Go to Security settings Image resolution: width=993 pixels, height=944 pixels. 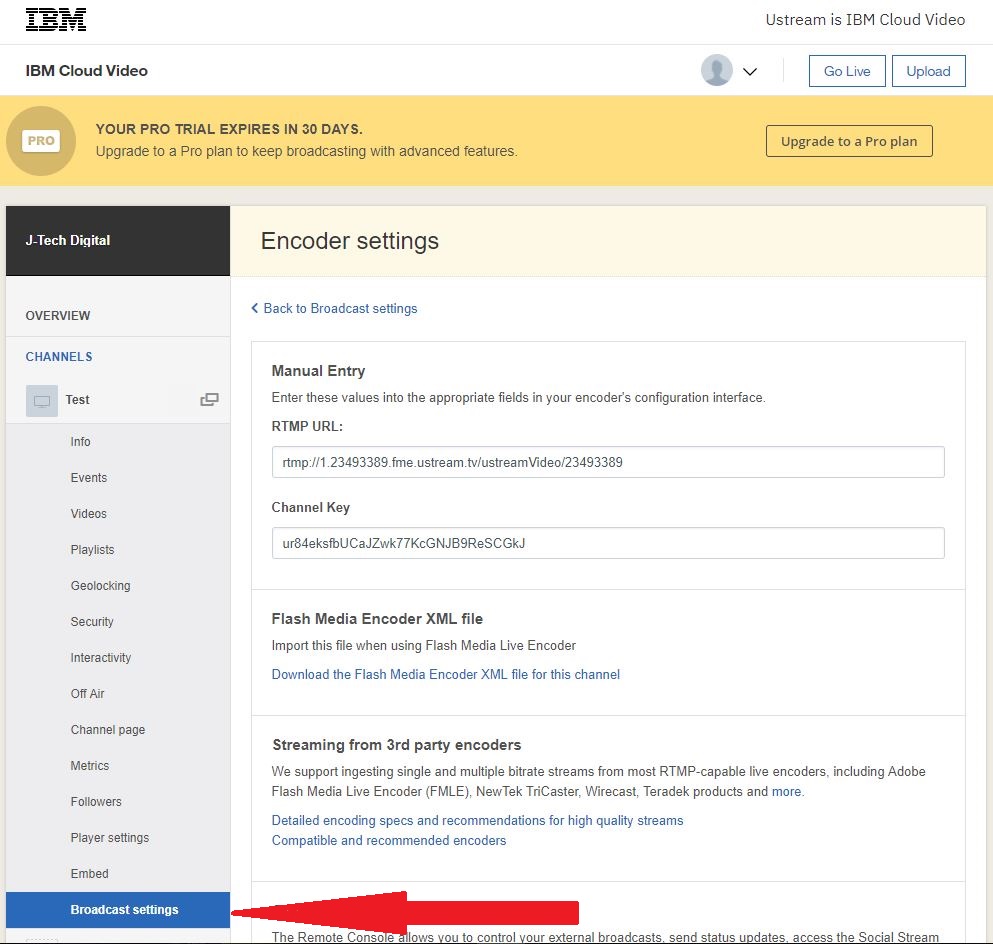coord(92,622)
